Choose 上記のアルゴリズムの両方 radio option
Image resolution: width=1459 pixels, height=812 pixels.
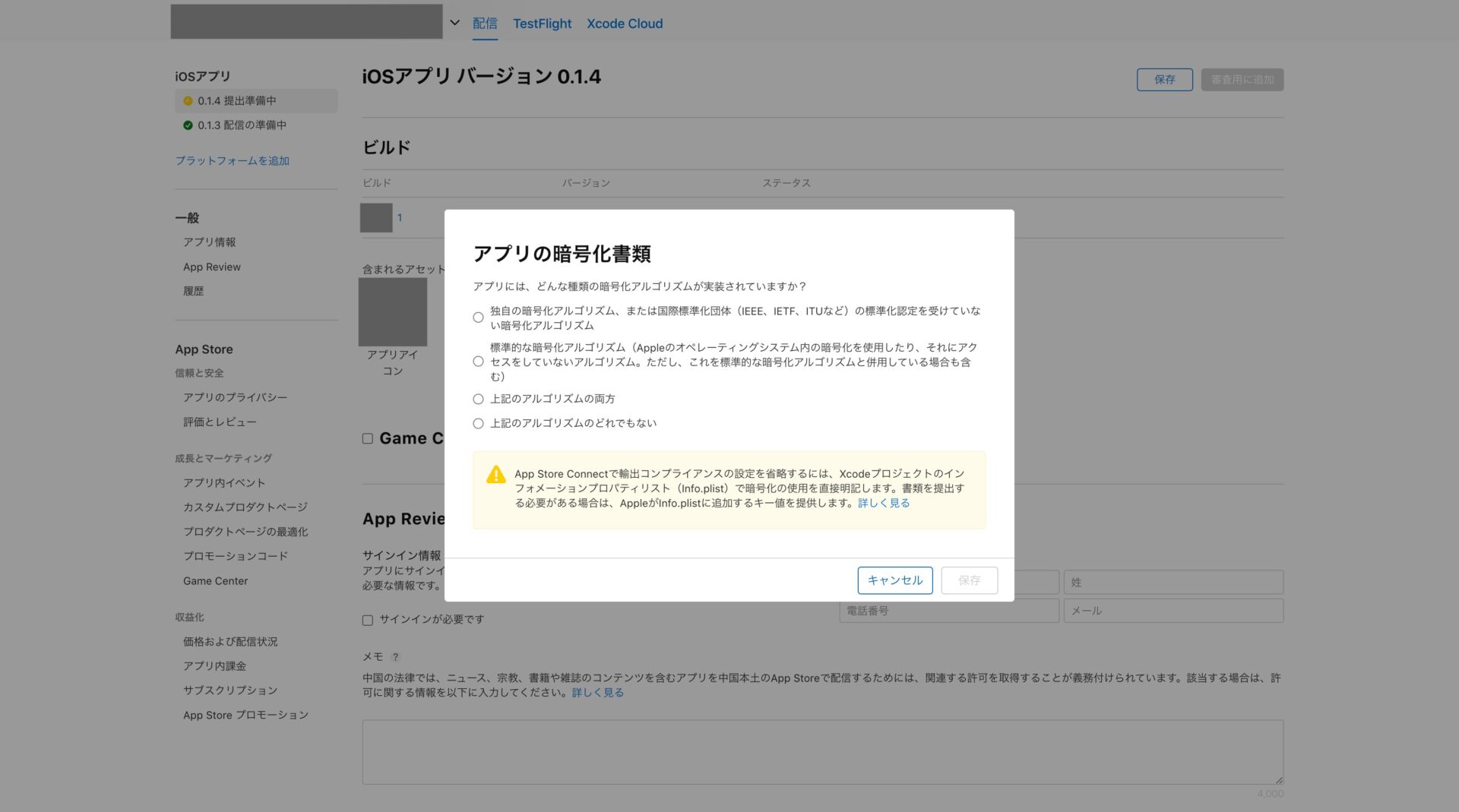point(478,399)
